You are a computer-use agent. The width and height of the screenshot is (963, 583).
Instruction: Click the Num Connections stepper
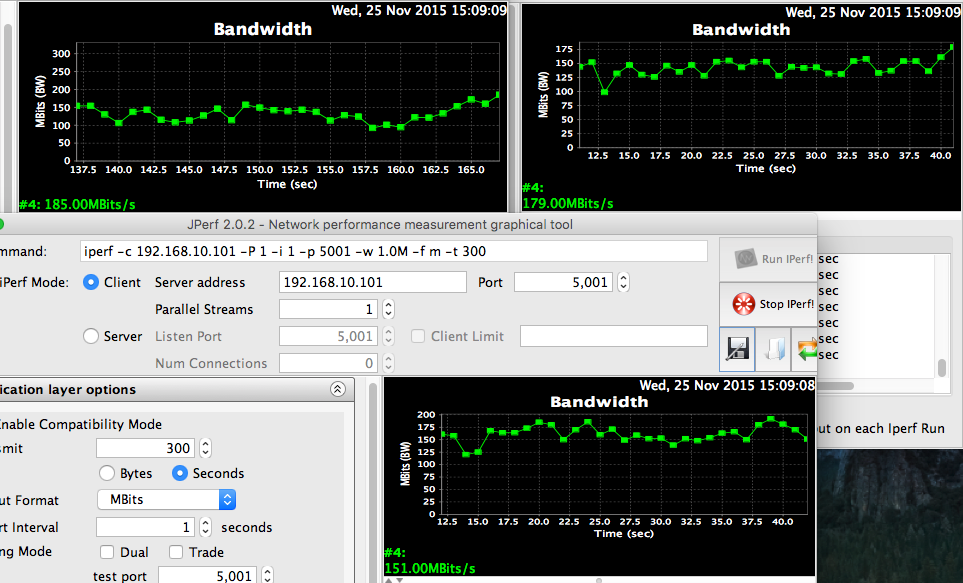click(388, 363)
